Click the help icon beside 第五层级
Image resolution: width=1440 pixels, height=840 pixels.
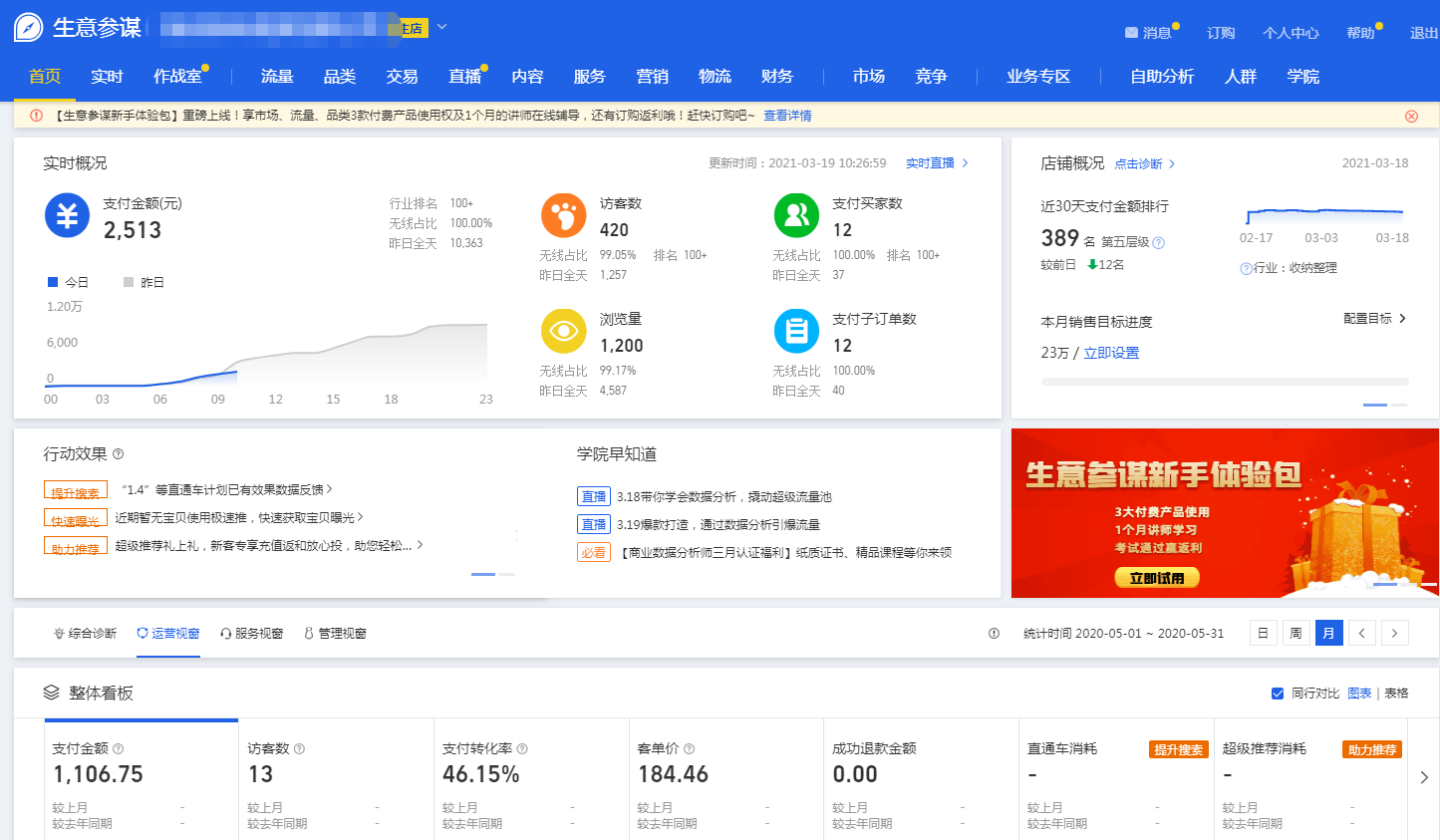[1158, 242]
